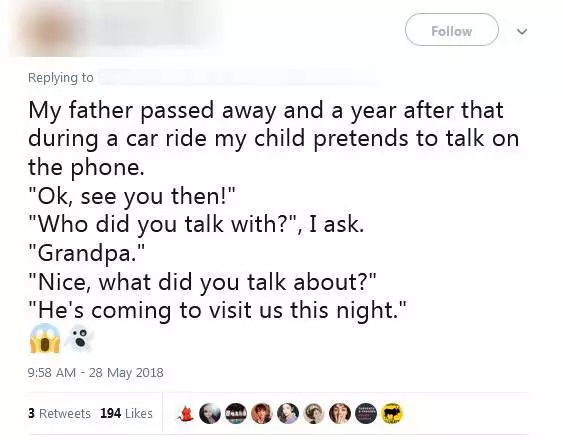The image size is (563, 440).
Task: Click the tweet text about Grandpa
Action: click(x=274, y=210)
